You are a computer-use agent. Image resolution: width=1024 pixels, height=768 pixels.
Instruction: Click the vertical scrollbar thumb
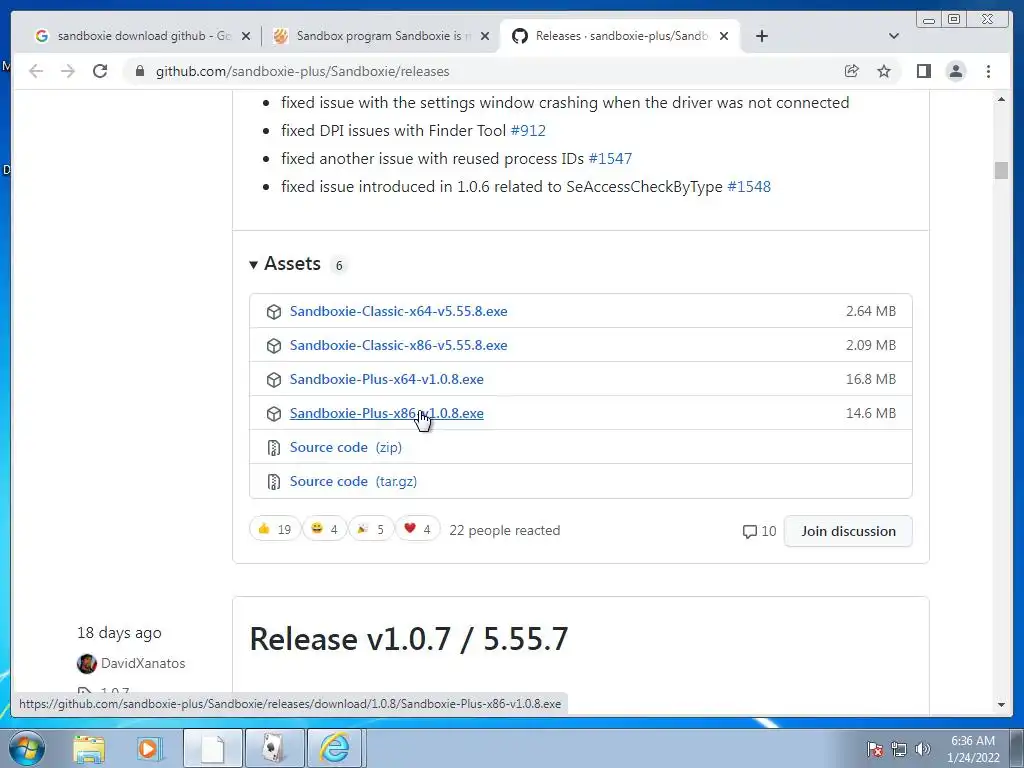(1001, 170)
